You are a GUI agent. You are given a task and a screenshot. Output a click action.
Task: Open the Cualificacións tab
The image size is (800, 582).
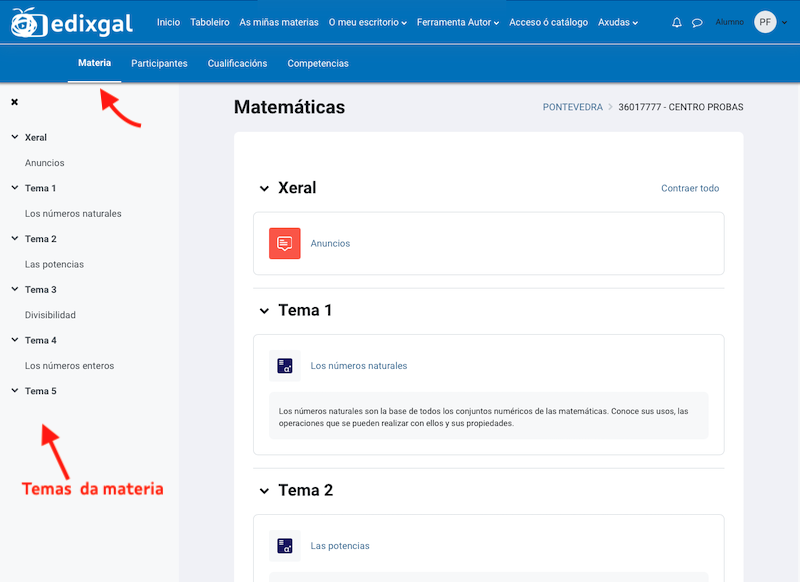coord(237,62)
